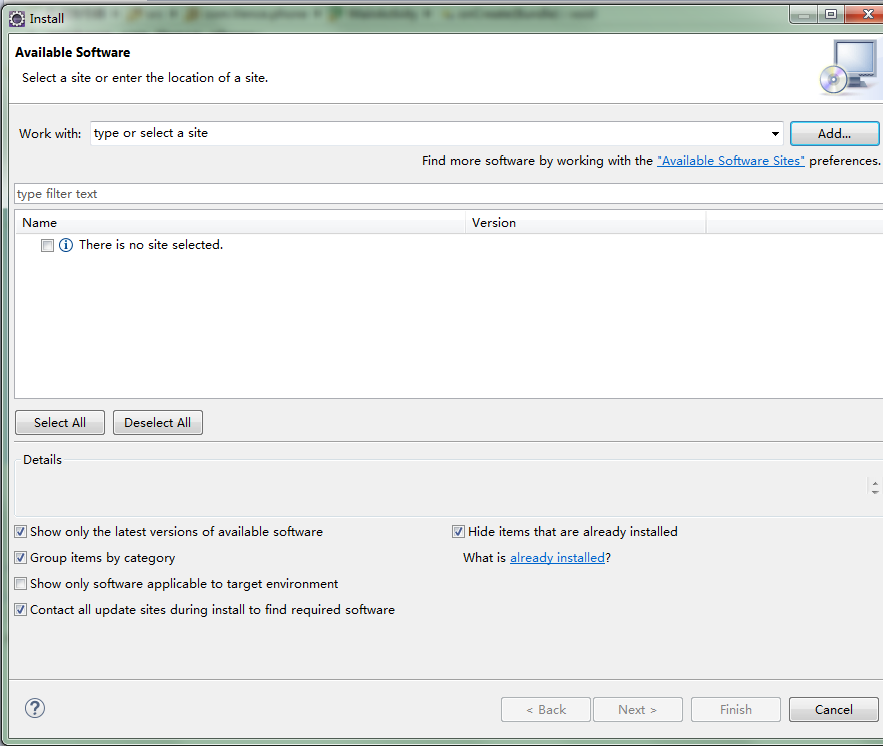Enable Show only software applicable to target environment
This screenshot has width=883, height=746.
pyautogui.click(x=20, y=583)
